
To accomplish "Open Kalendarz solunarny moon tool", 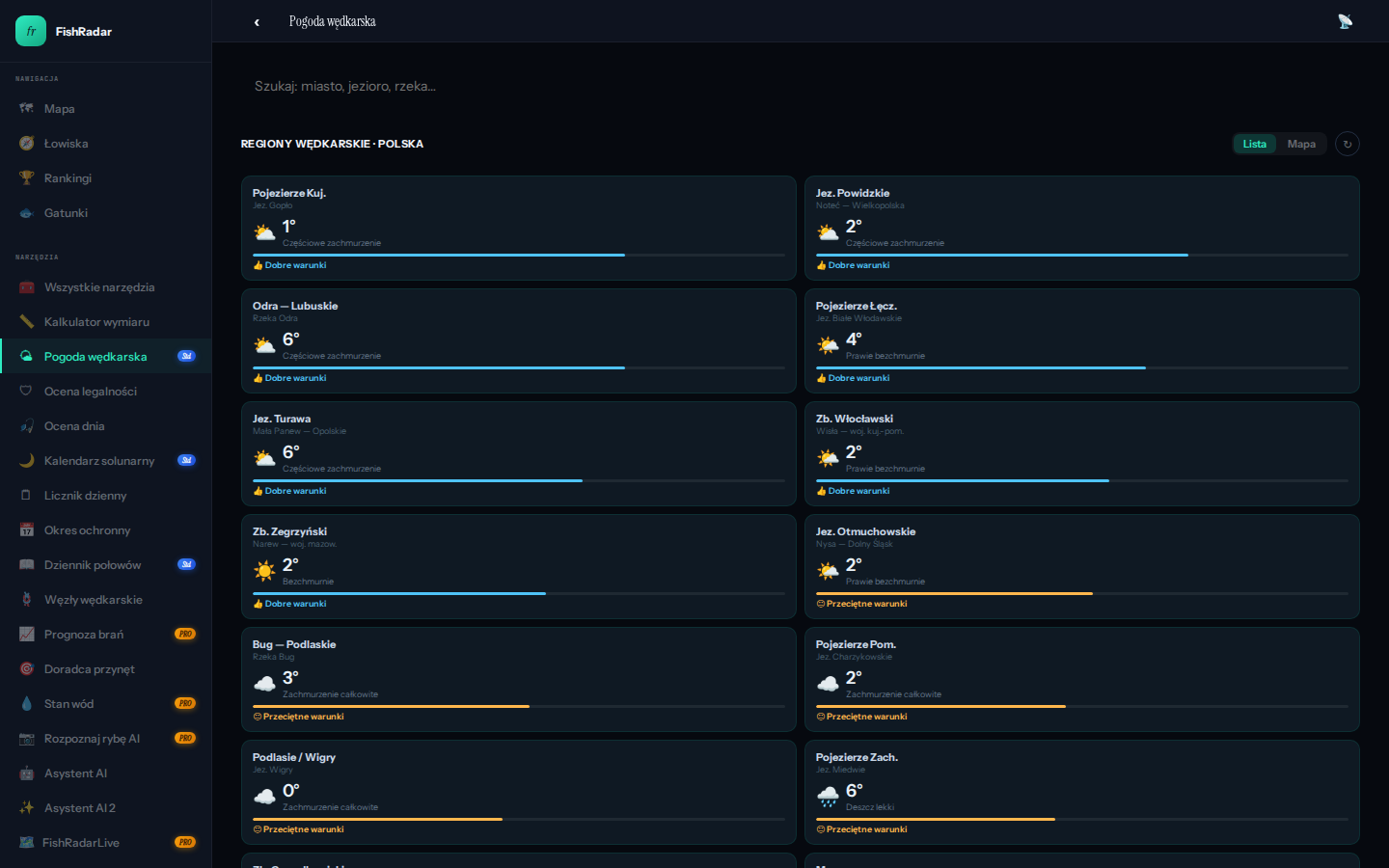I will coord(98,461).
